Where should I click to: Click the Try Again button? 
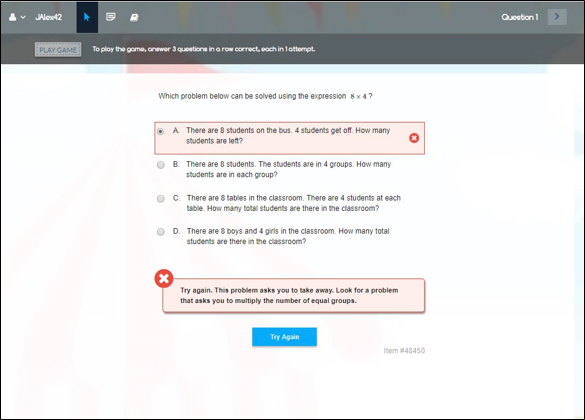click(284, 337)
